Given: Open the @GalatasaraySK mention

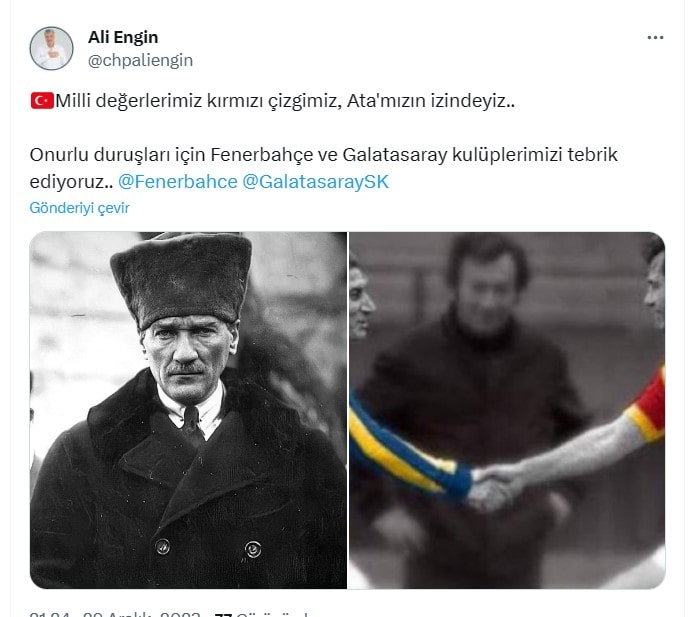Looking at the screenshot, I should coord(316,182).
